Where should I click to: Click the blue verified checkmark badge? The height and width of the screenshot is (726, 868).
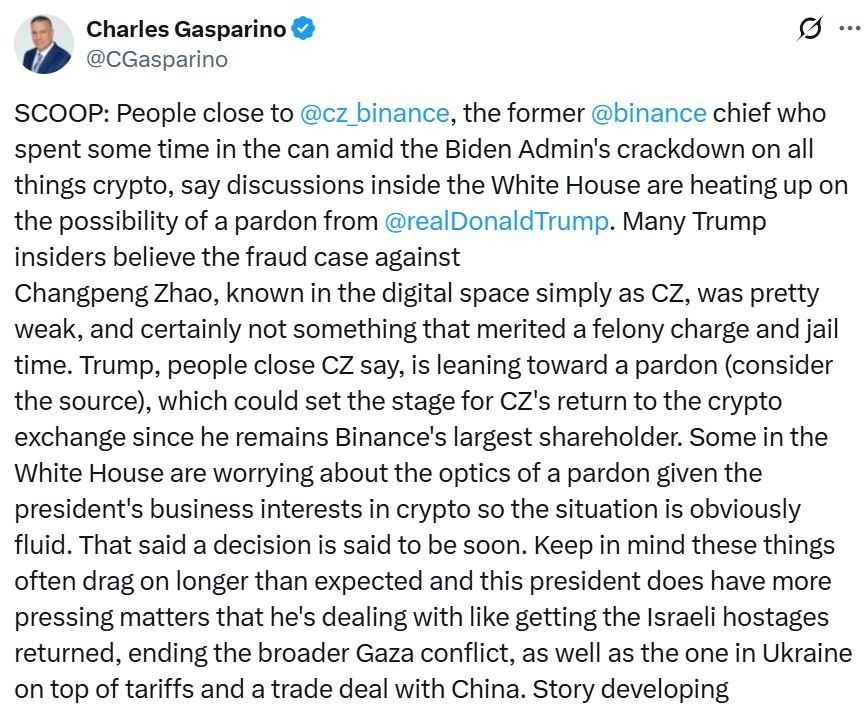(303, 30)
